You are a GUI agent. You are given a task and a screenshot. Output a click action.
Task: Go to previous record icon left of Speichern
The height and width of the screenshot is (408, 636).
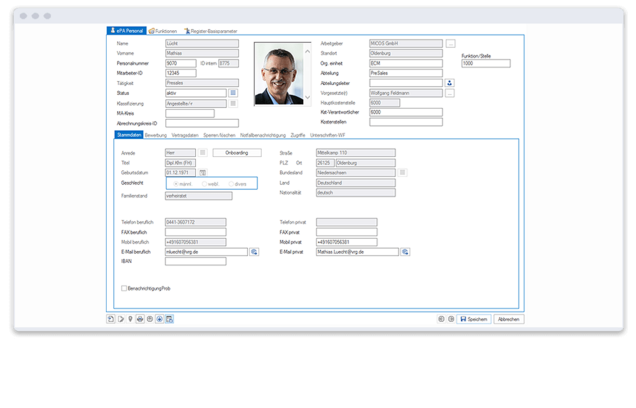(441, 319)
